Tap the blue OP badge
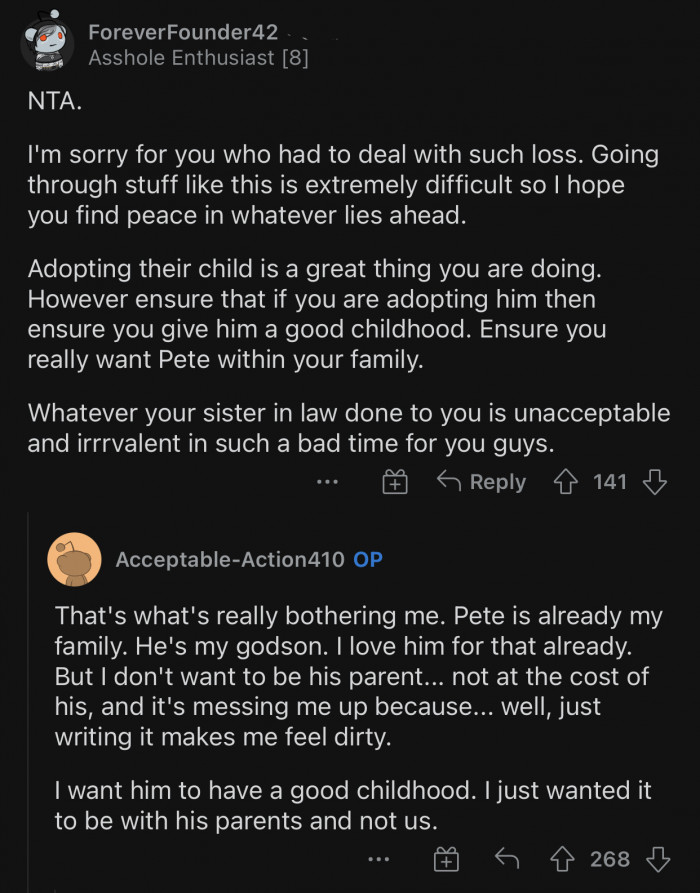This screenshot has height=893, width=700. pos(368,560)
